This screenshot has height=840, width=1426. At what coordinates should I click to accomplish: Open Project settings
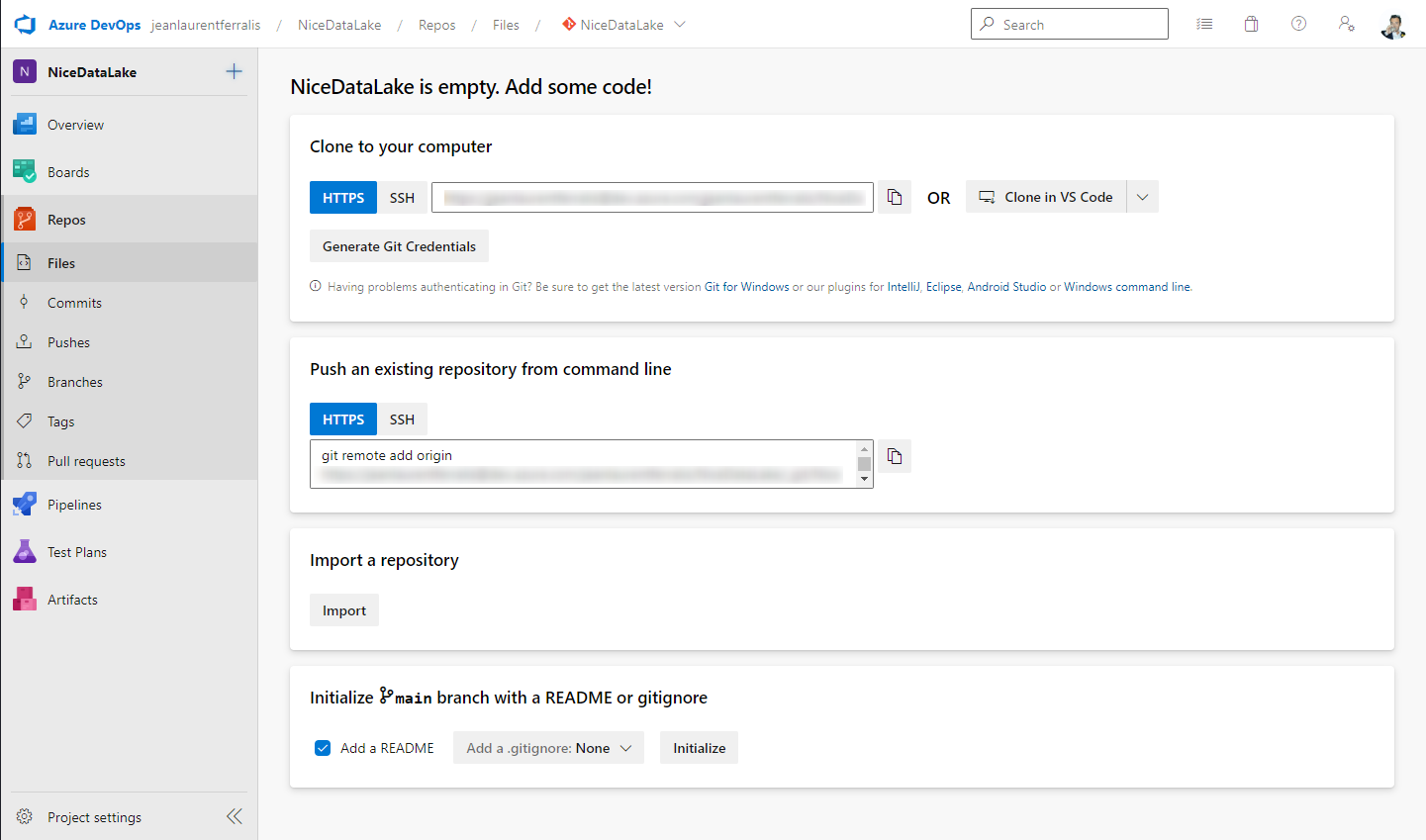[x=95, y=817]
